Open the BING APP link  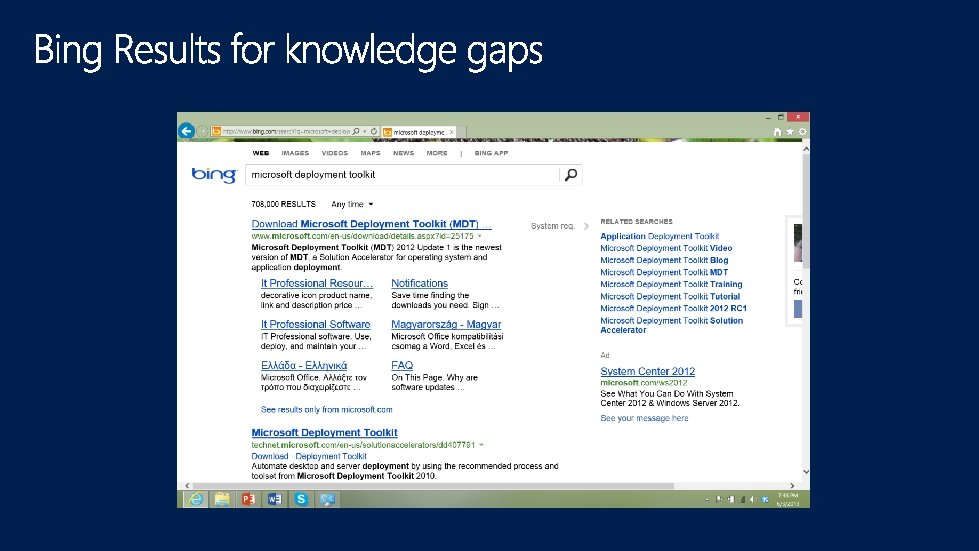tap(491, 153)
